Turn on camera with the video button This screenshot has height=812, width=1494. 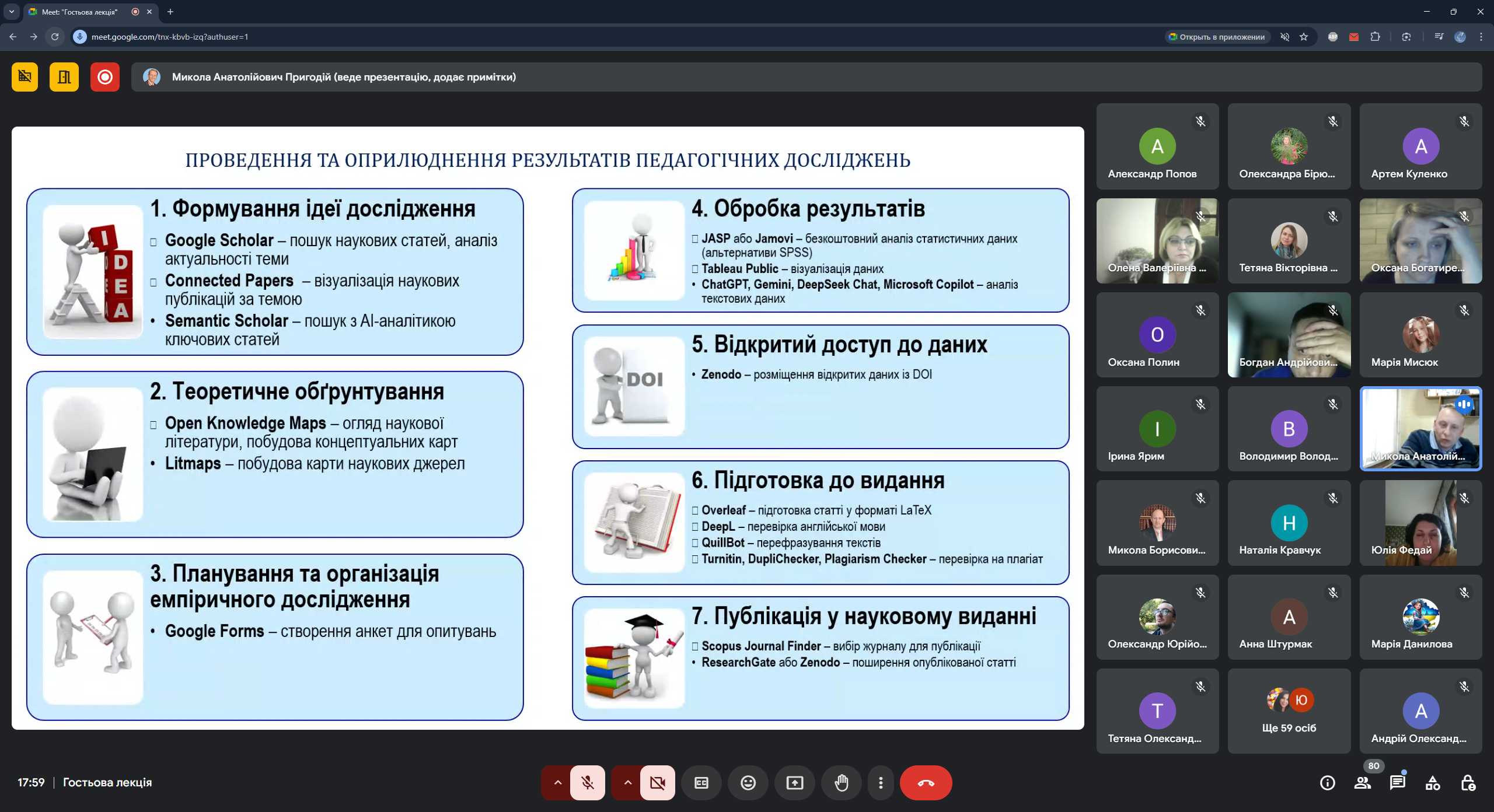pos(657,782)
